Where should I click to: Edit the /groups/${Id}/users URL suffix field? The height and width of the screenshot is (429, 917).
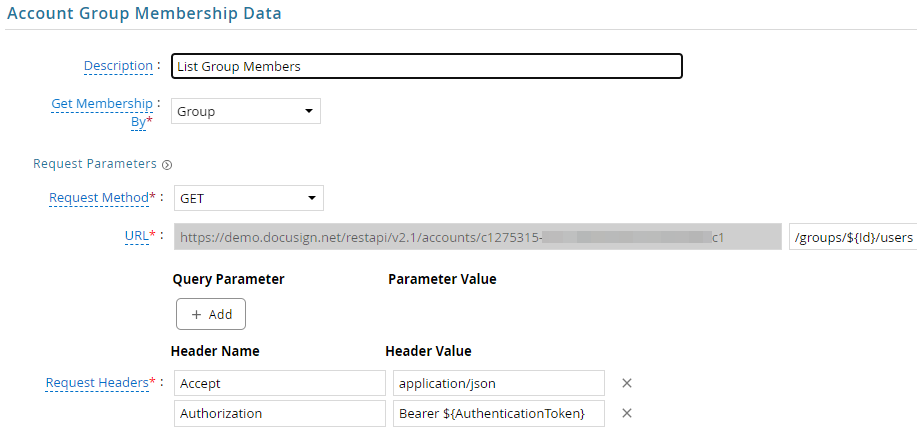pyautogui.click(x=853, y=237)
